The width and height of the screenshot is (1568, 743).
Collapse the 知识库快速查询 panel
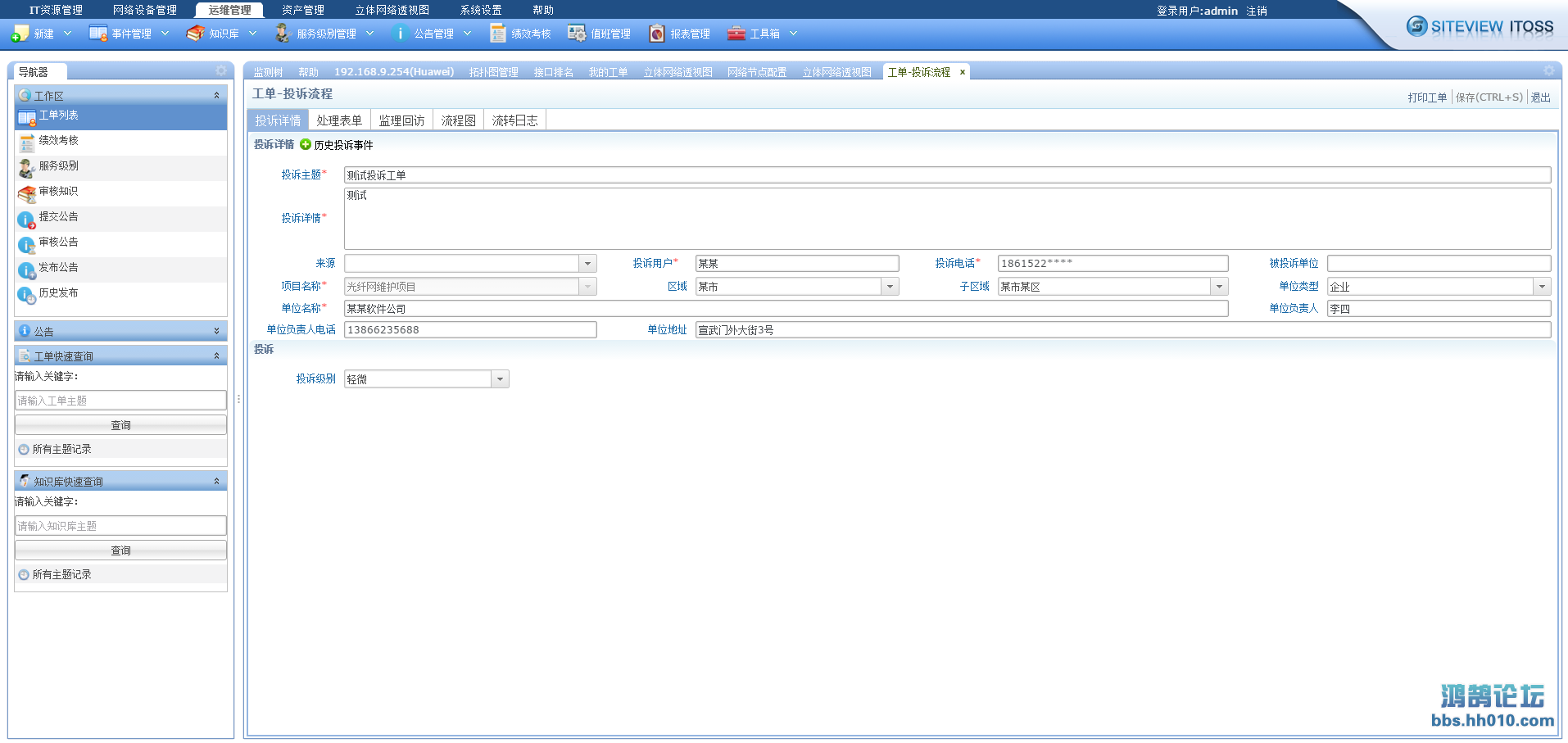(216, 482)
